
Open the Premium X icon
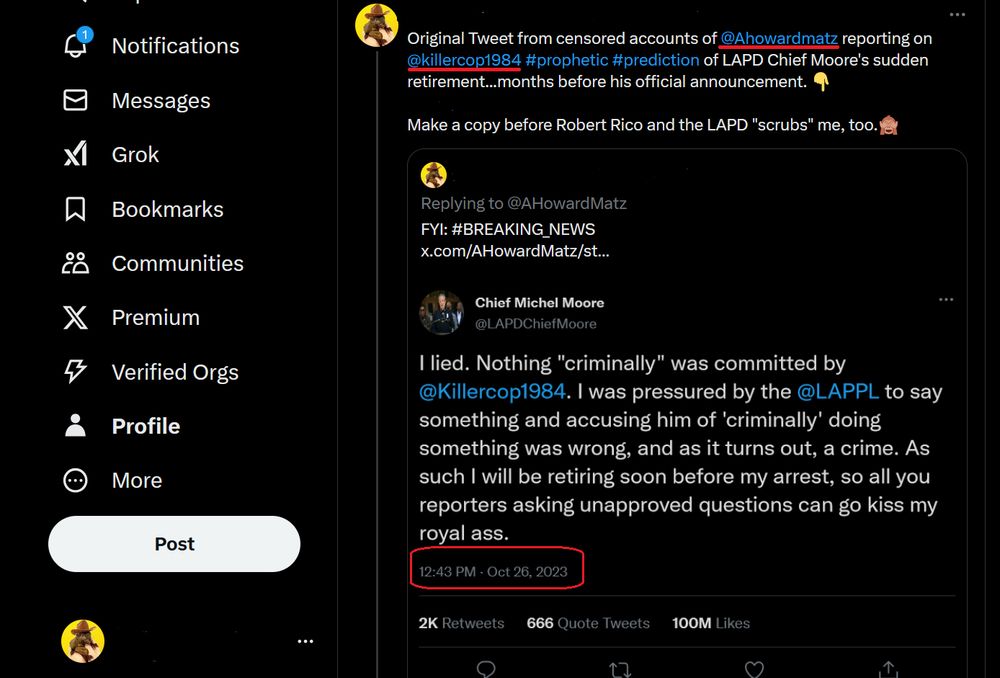[x=76, y=317]
